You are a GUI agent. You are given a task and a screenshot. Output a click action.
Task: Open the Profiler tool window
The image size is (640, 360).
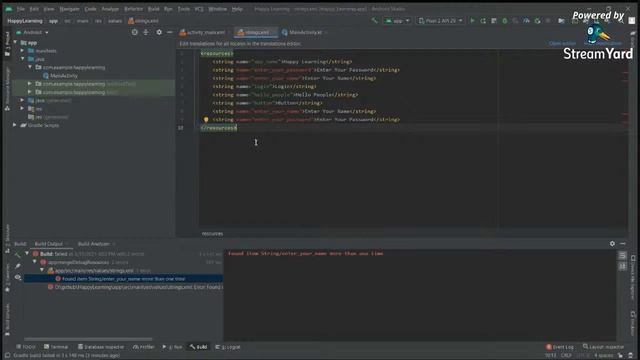[x=144, y=347]
